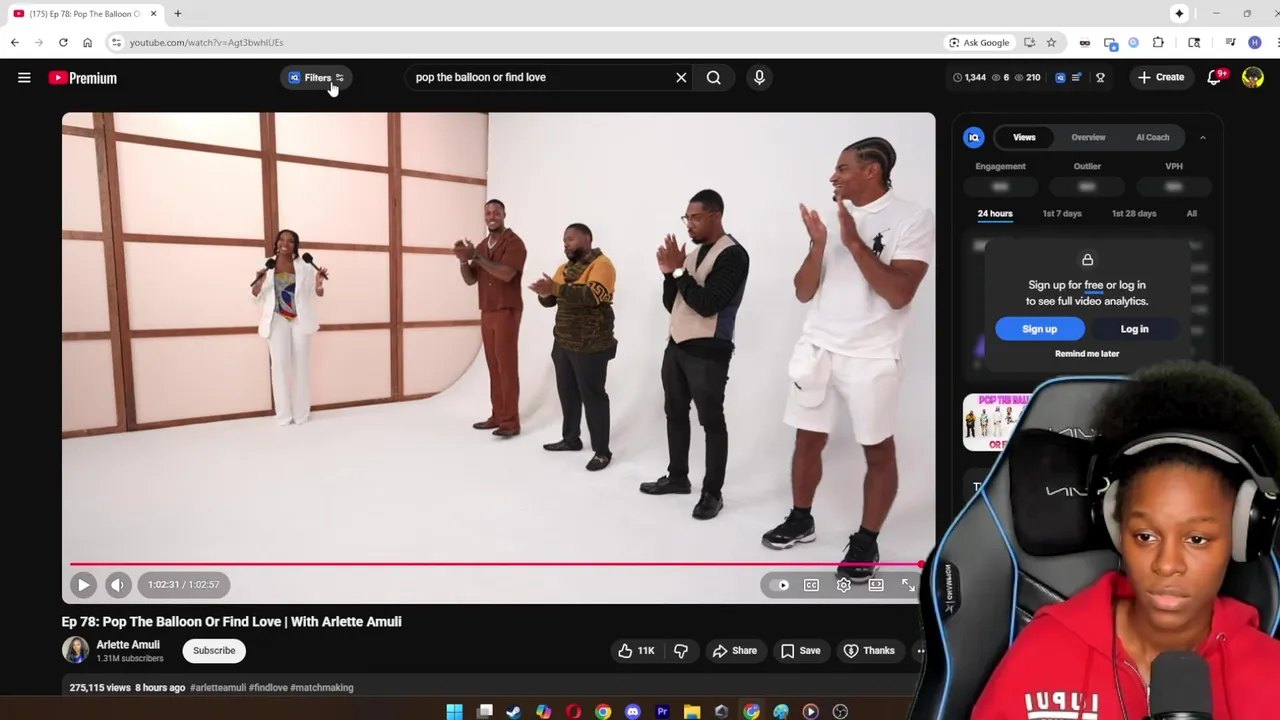Open the Create button
1280x720 pixels.
tap(1161, 77)
